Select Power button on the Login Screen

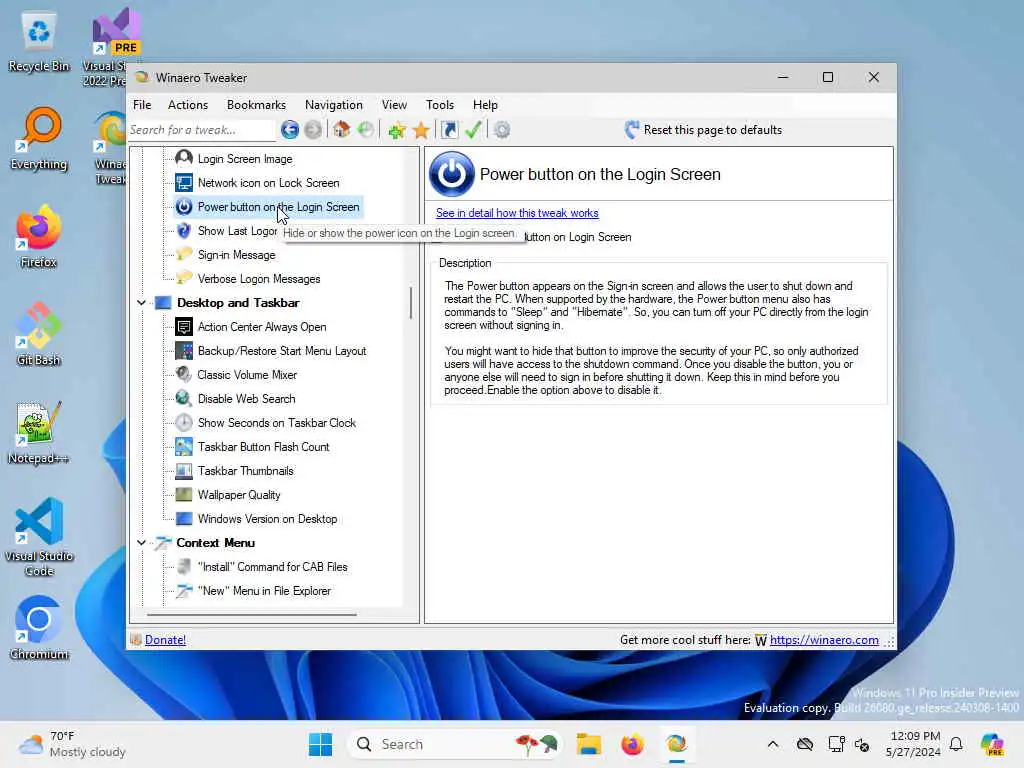tap(268, 207)
